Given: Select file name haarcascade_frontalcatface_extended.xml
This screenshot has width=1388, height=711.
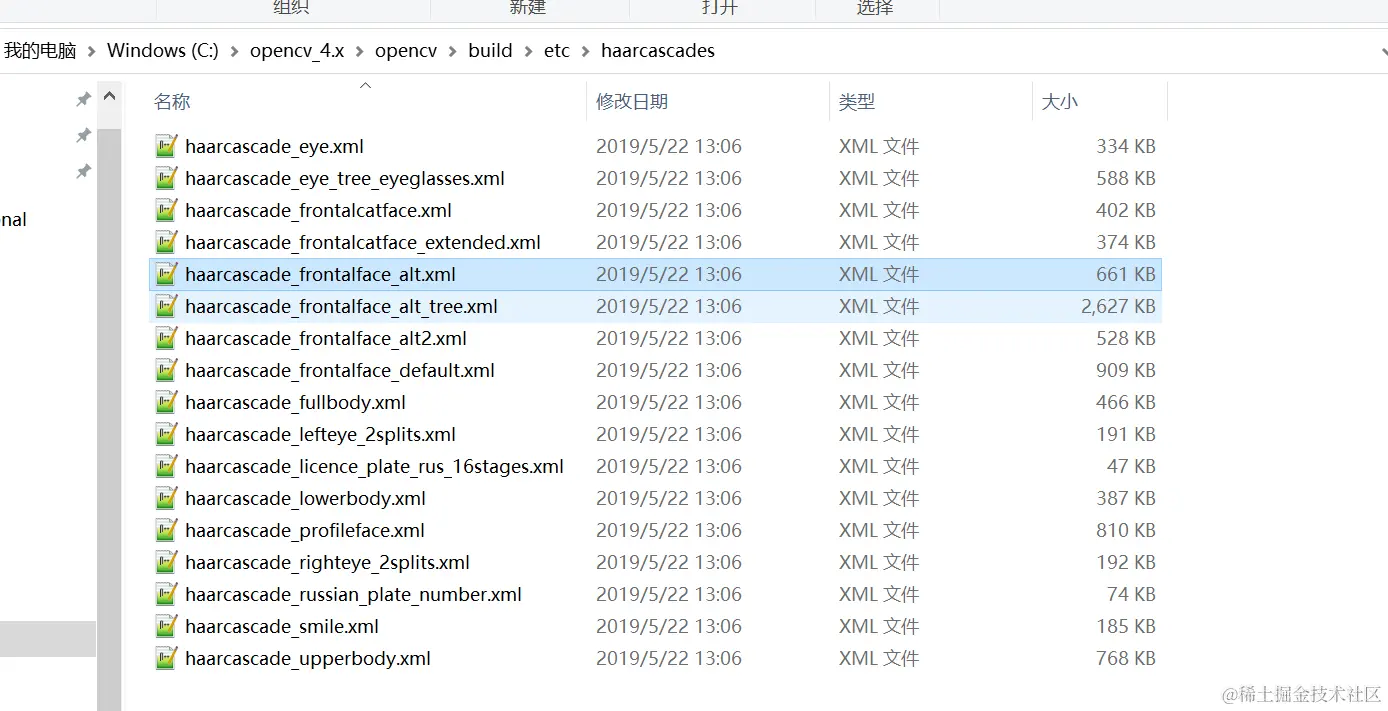Looking at the screenshot, I should coord(363,243).
